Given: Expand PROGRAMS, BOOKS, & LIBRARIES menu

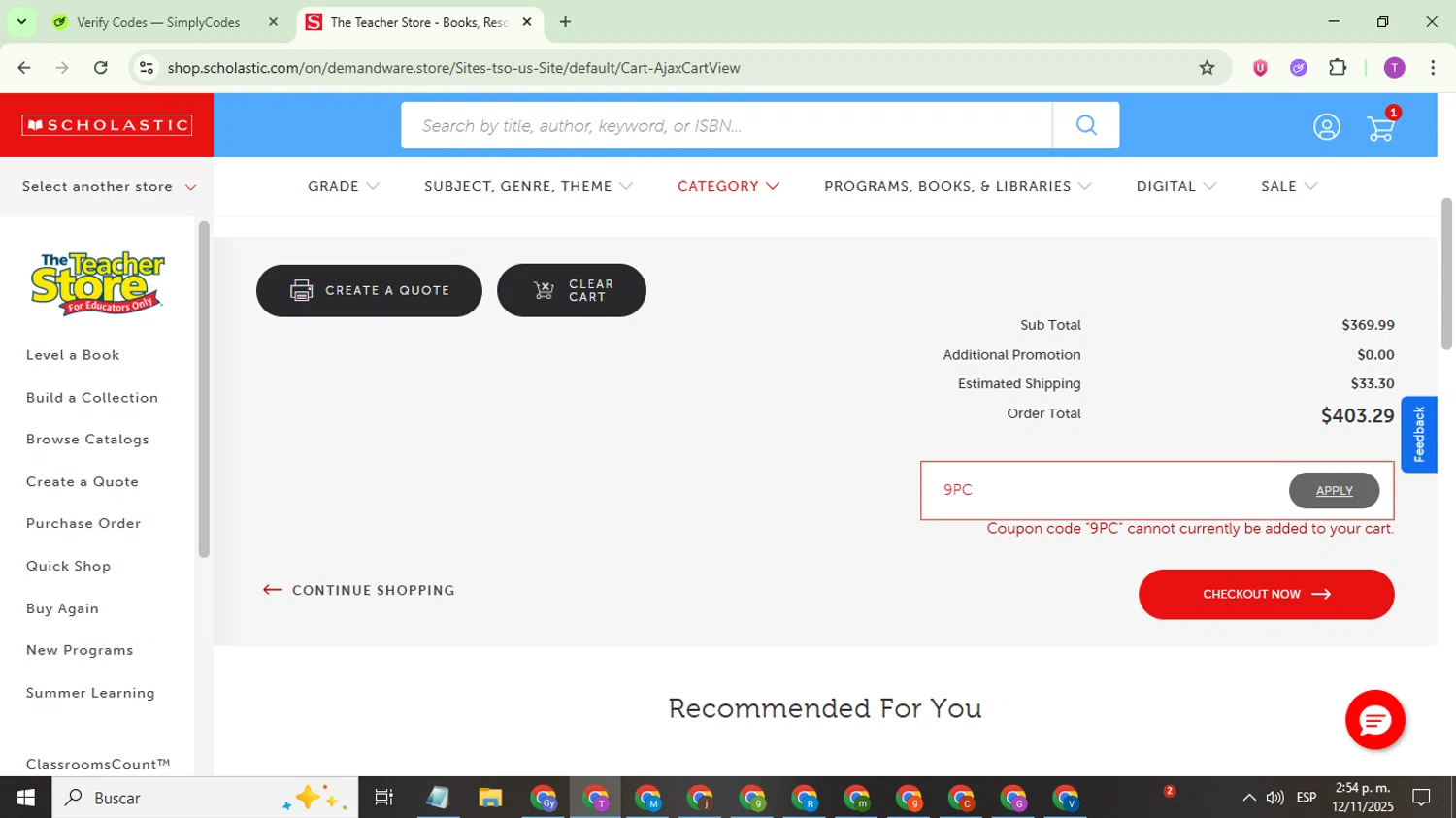Looking at the screenshot, I should [x=958, y=186].
